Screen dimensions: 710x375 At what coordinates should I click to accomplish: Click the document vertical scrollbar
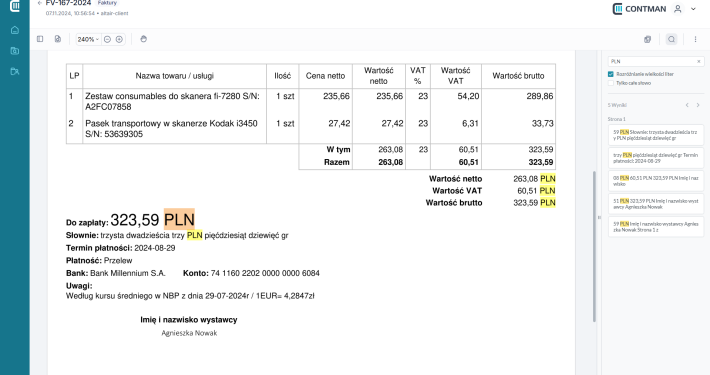595,246
